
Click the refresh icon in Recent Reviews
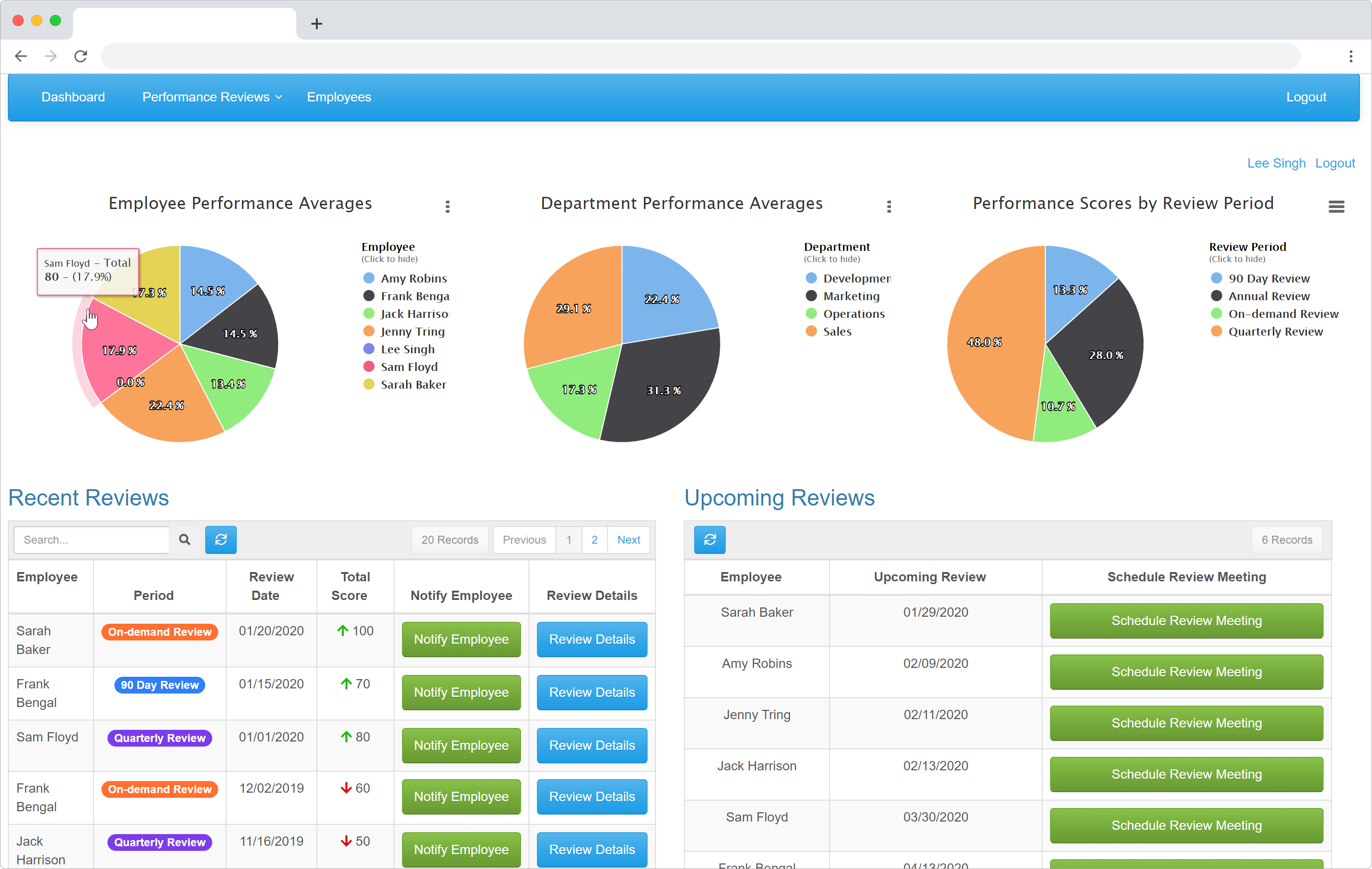pos(220,539)
